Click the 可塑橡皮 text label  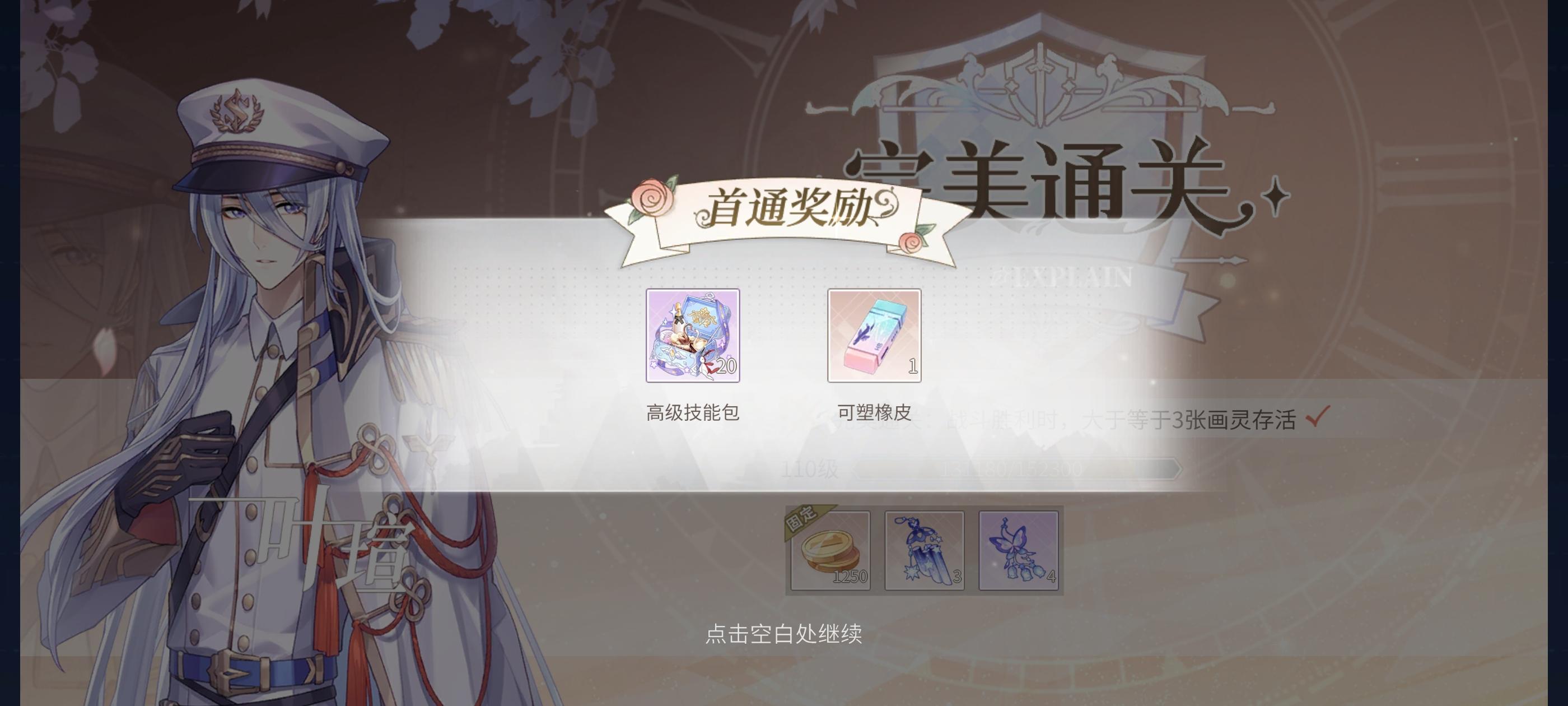click(874, 412)
